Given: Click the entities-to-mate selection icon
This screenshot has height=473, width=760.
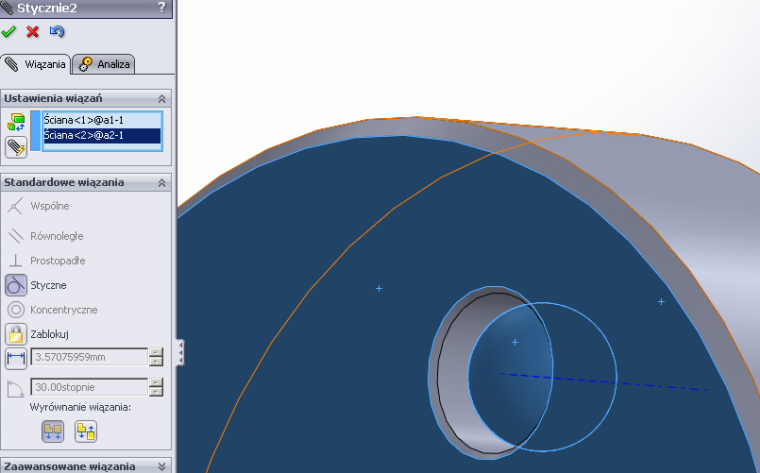Looking at the screenshot, I should [x=16, y=123].
